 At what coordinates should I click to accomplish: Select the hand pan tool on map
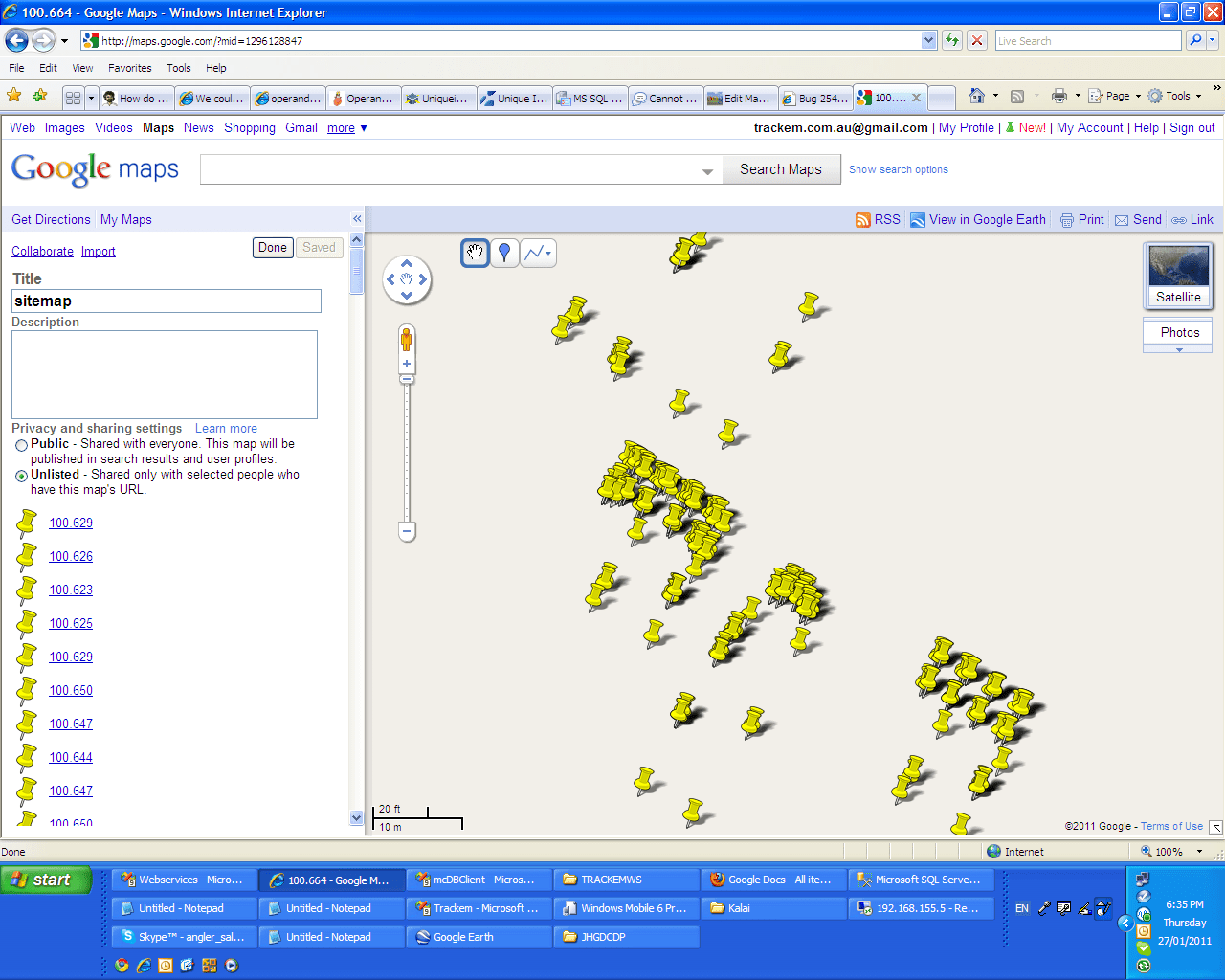(x=475, y=253)
